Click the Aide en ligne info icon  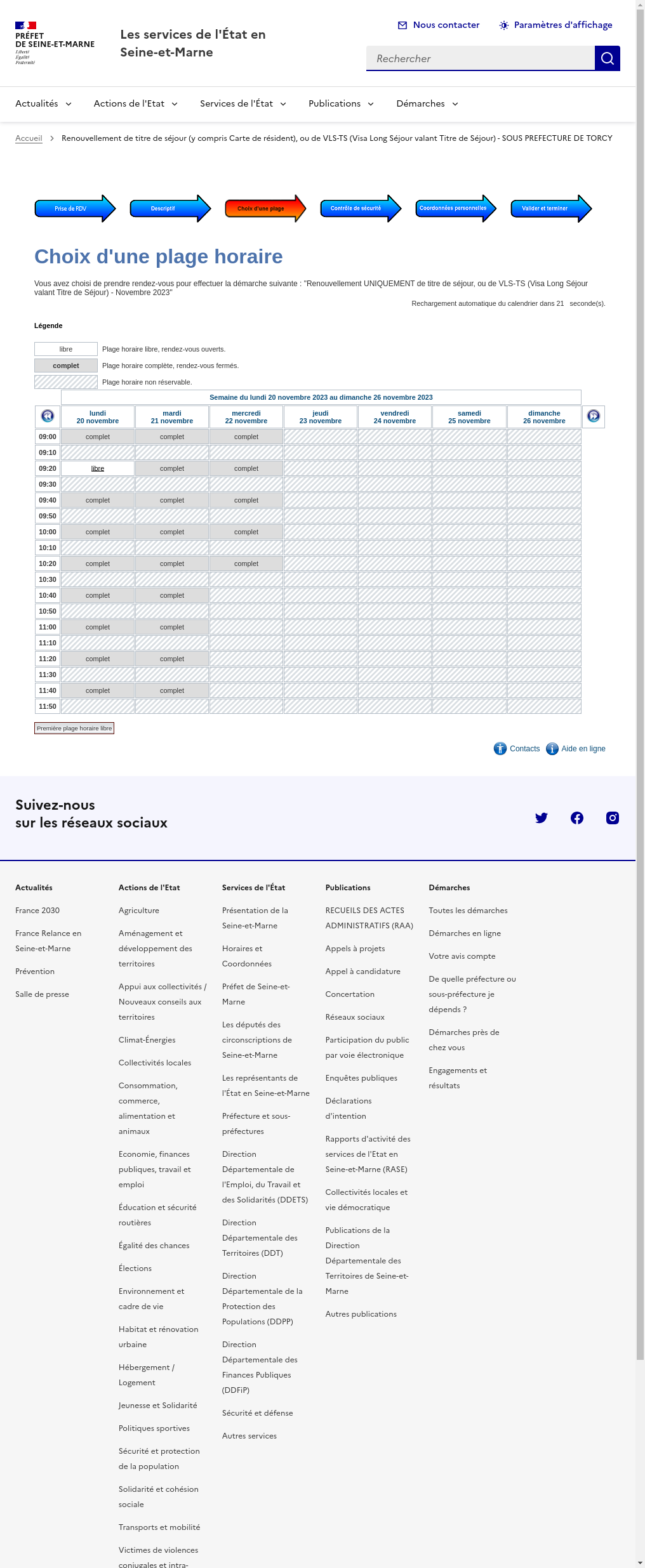[x=552, y=749]
